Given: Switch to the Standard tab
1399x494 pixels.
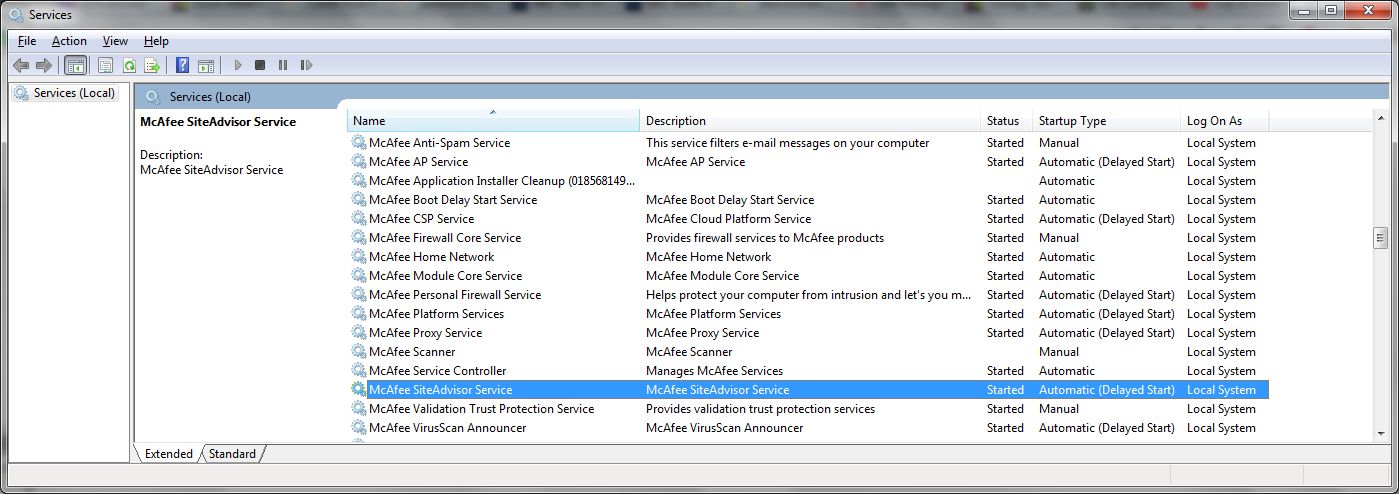Looking at the screenshot, I should (x=232, y=454).
